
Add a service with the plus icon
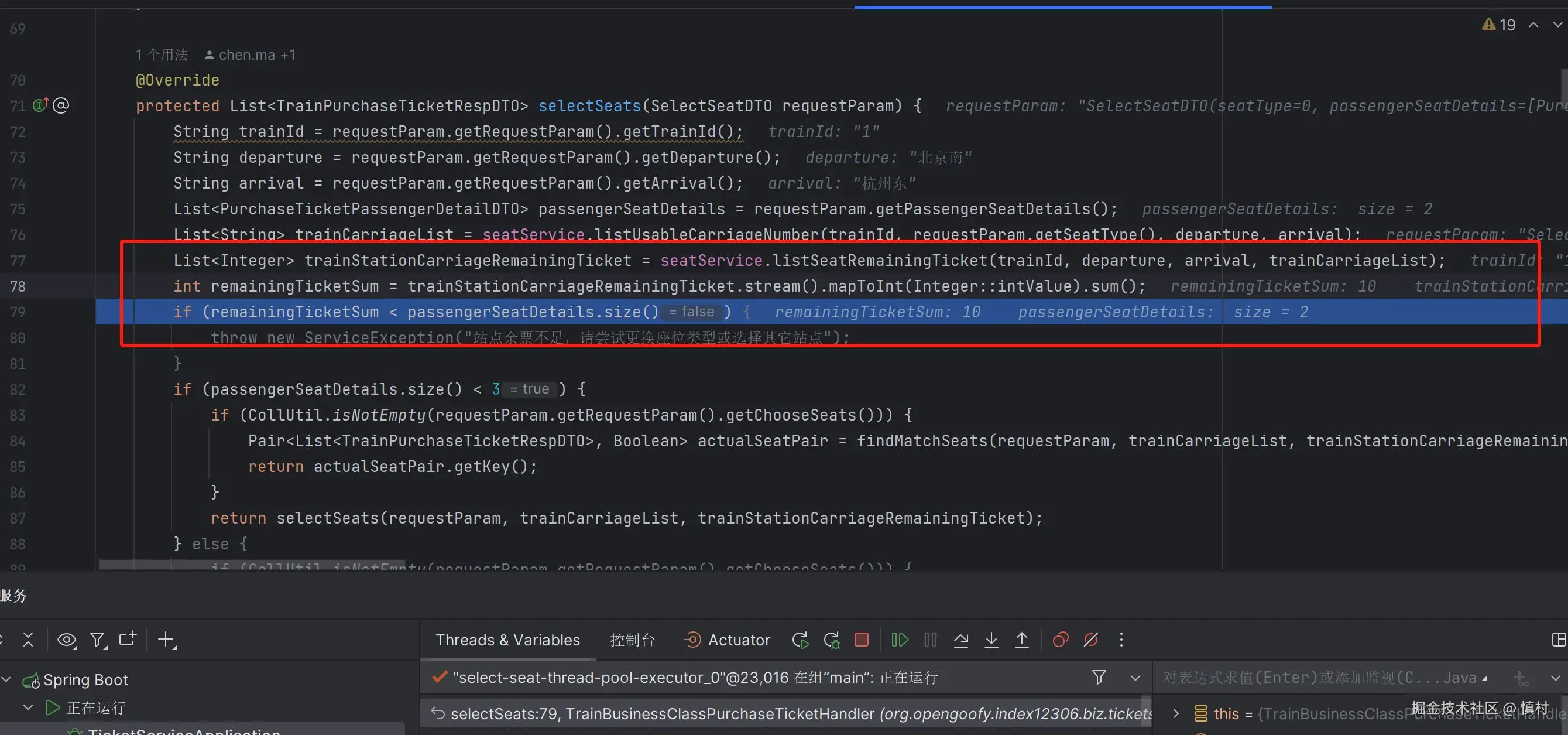(166, 640)
